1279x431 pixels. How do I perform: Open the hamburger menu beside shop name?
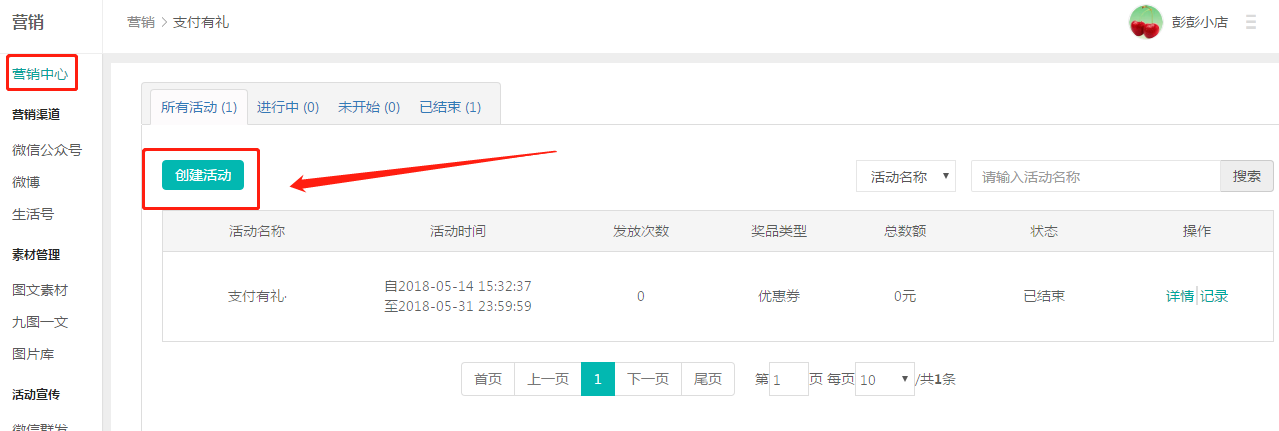[1250, 22]
